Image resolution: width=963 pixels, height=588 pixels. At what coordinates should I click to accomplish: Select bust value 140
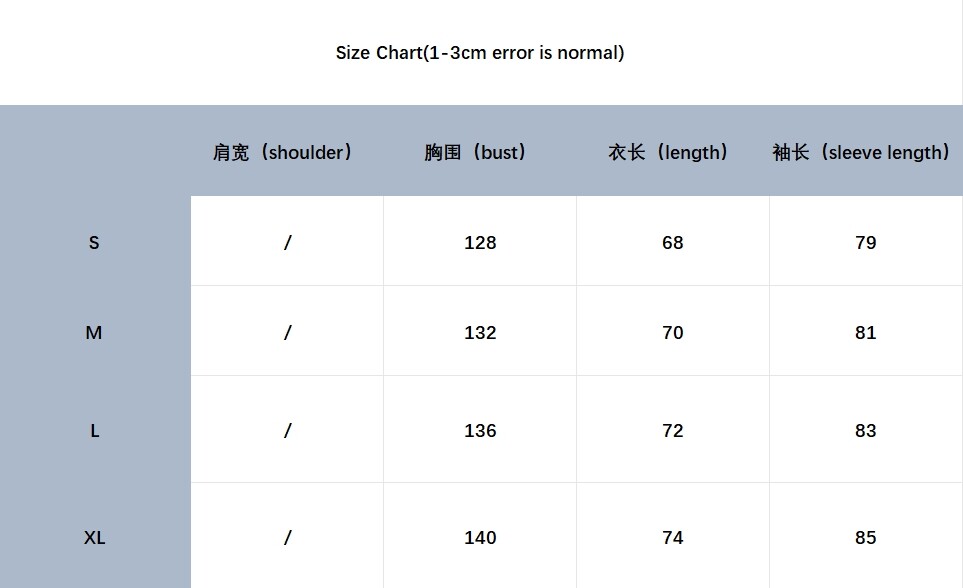coord(480,537)
